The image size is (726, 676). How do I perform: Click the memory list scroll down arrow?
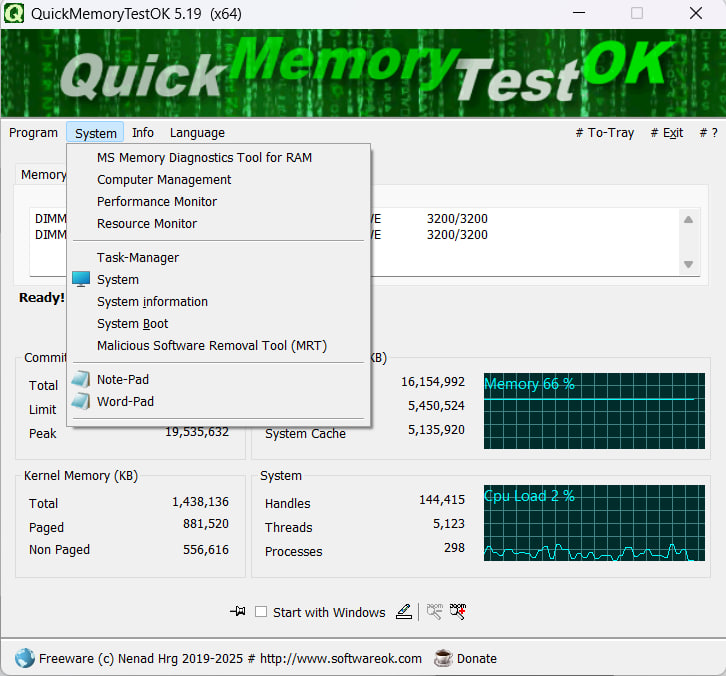click(688, 264)
